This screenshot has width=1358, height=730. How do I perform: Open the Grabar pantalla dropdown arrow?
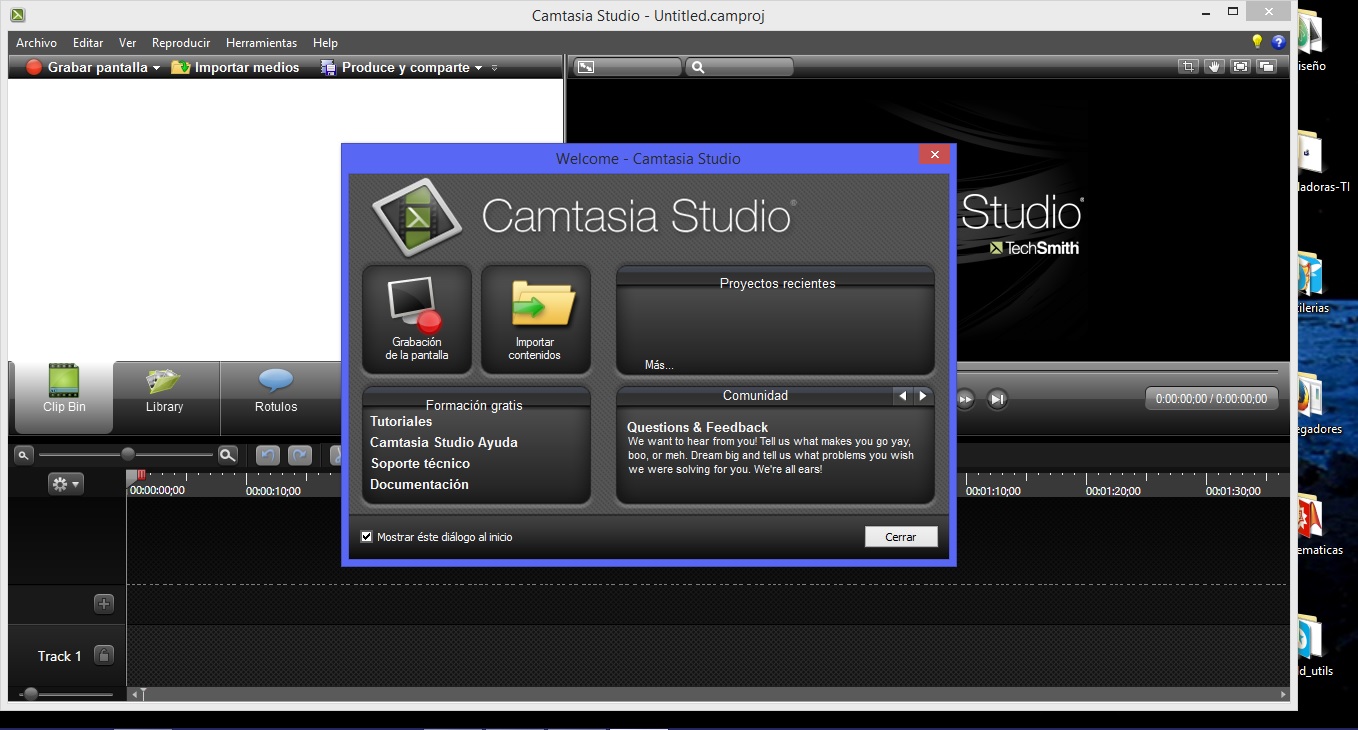coord(157,68)
